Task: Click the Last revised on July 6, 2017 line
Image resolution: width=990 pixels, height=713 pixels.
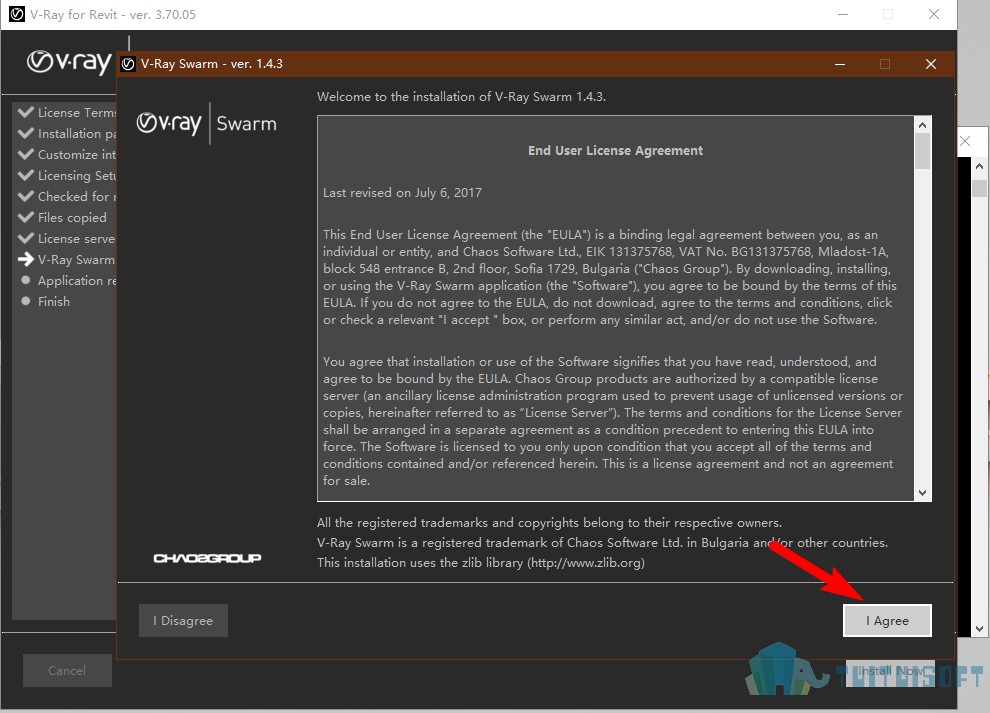Action: click(x=402, y=193)
